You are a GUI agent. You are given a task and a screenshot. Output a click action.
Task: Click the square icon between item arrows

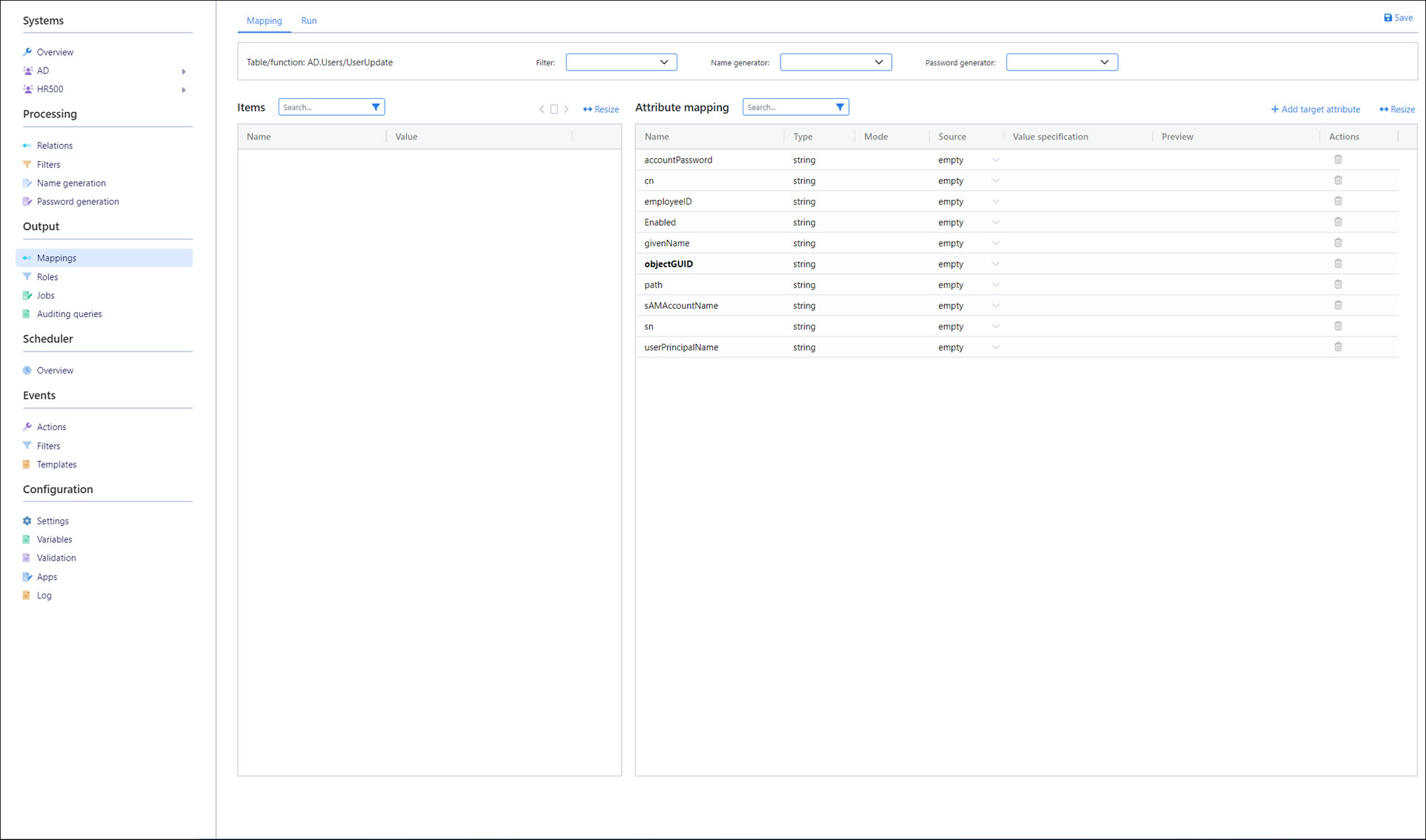[x=553, y=109]
